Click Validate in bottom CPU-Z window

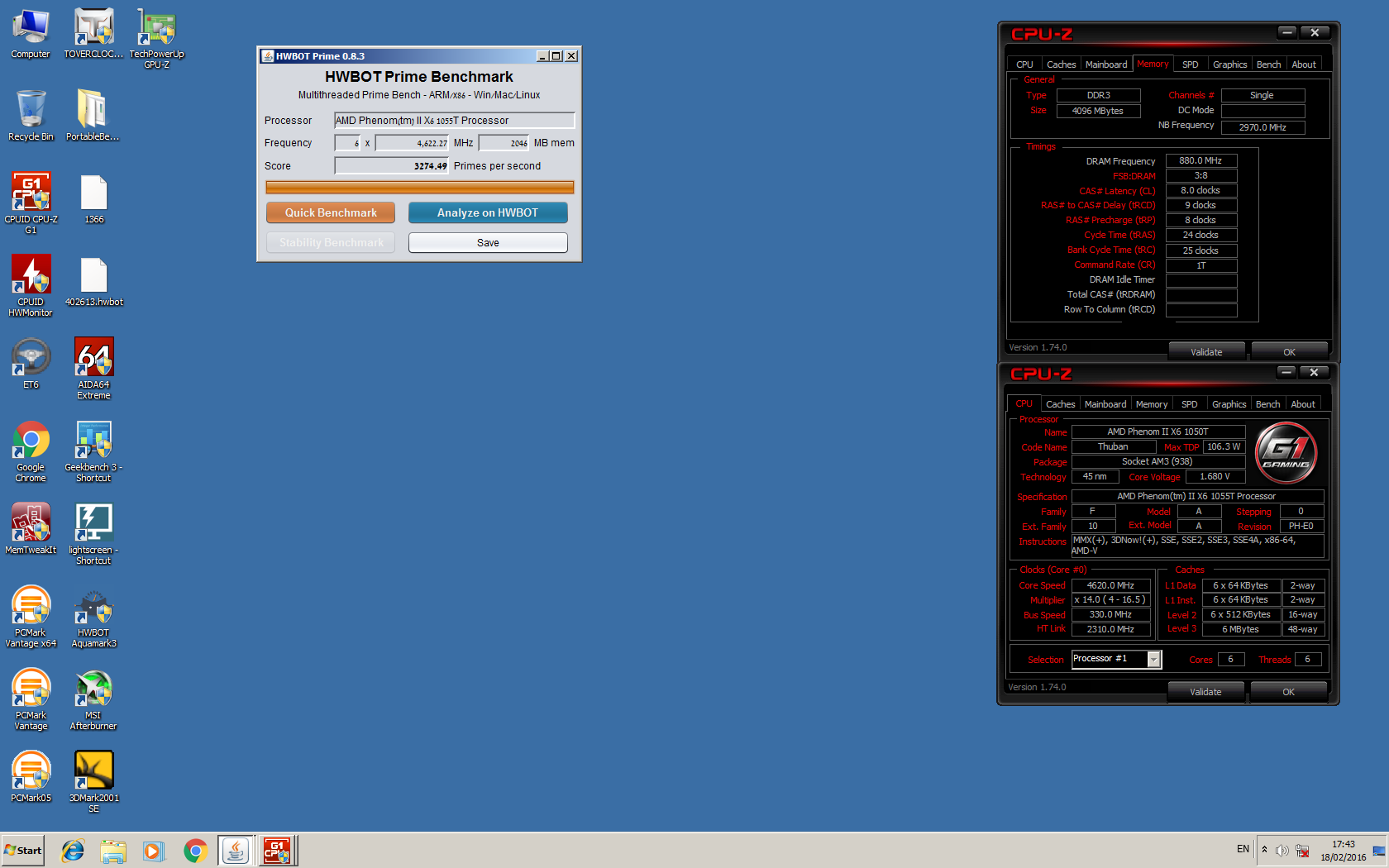click(1205, 692)
